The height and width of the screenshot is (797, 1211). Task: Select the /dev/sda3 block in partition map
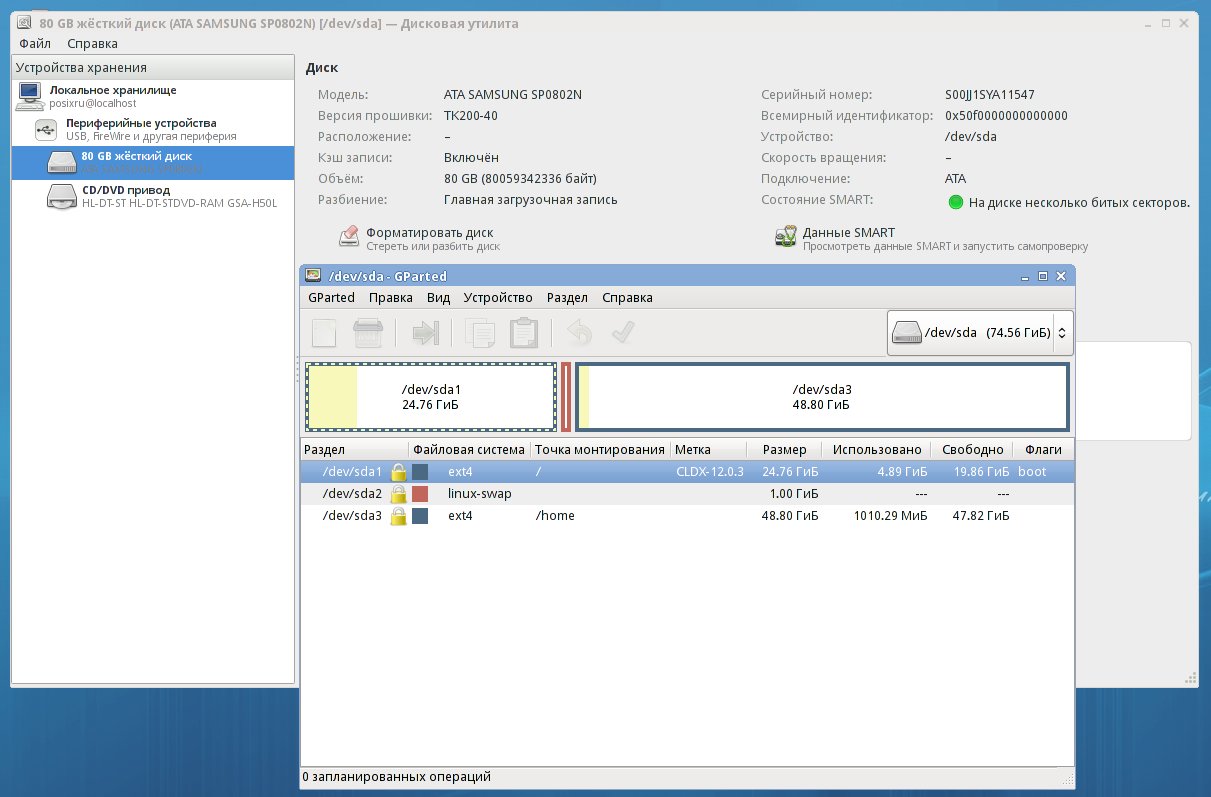pyautogui.click(x=822, y=397)
